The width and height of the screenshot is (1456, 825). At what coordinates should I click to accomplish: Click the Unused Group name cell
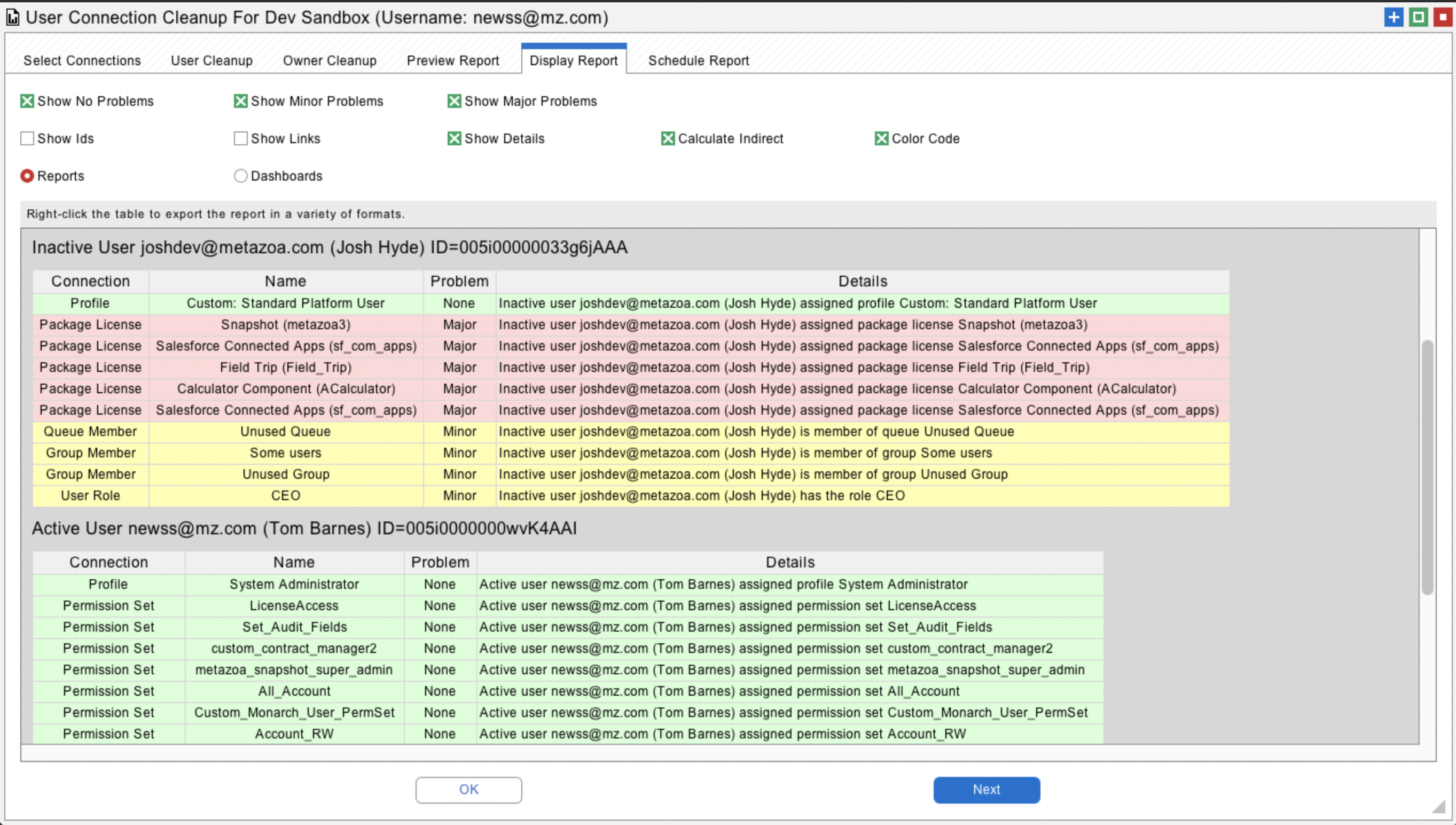point(285,474)
